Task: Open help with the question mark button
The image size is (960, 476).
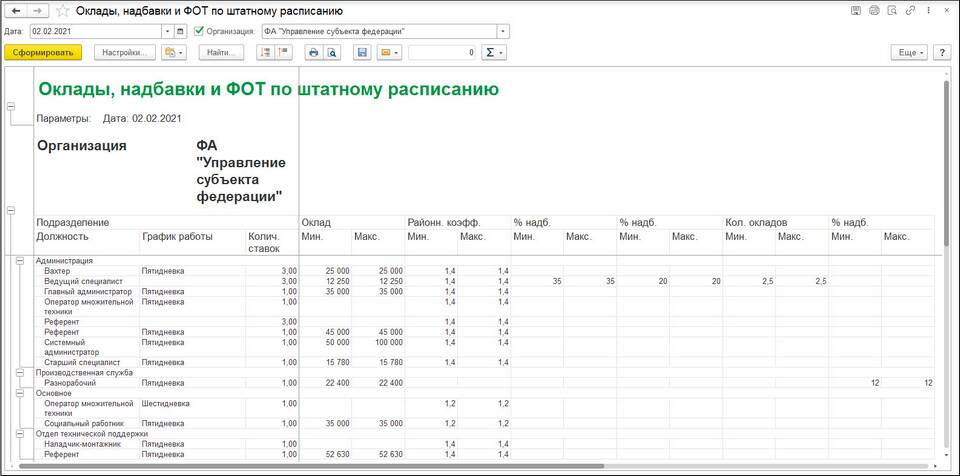Action: click(942, 53)
